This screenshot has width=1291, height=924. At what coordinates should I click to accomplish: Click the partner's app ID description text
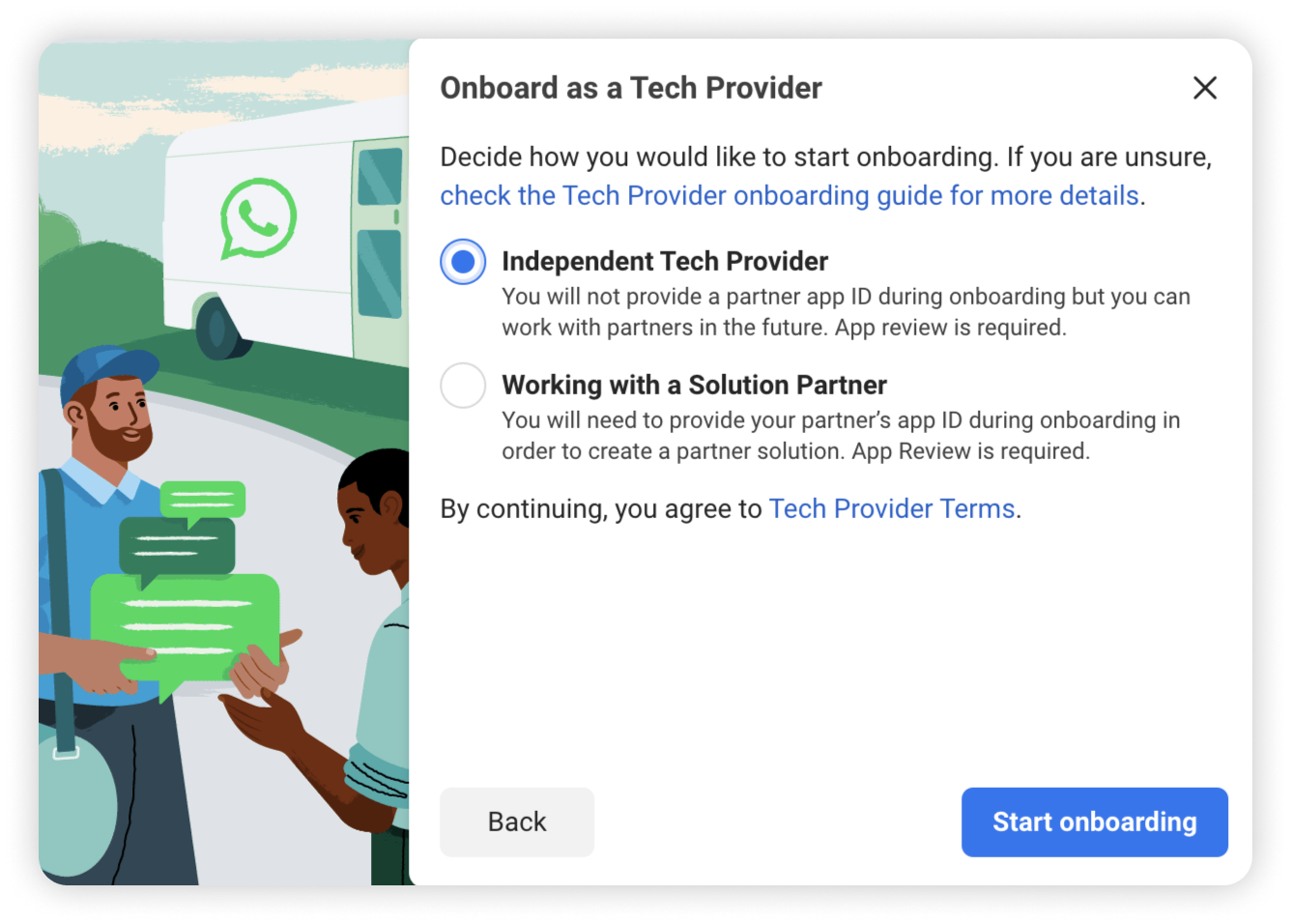click(x=841, y=436)
